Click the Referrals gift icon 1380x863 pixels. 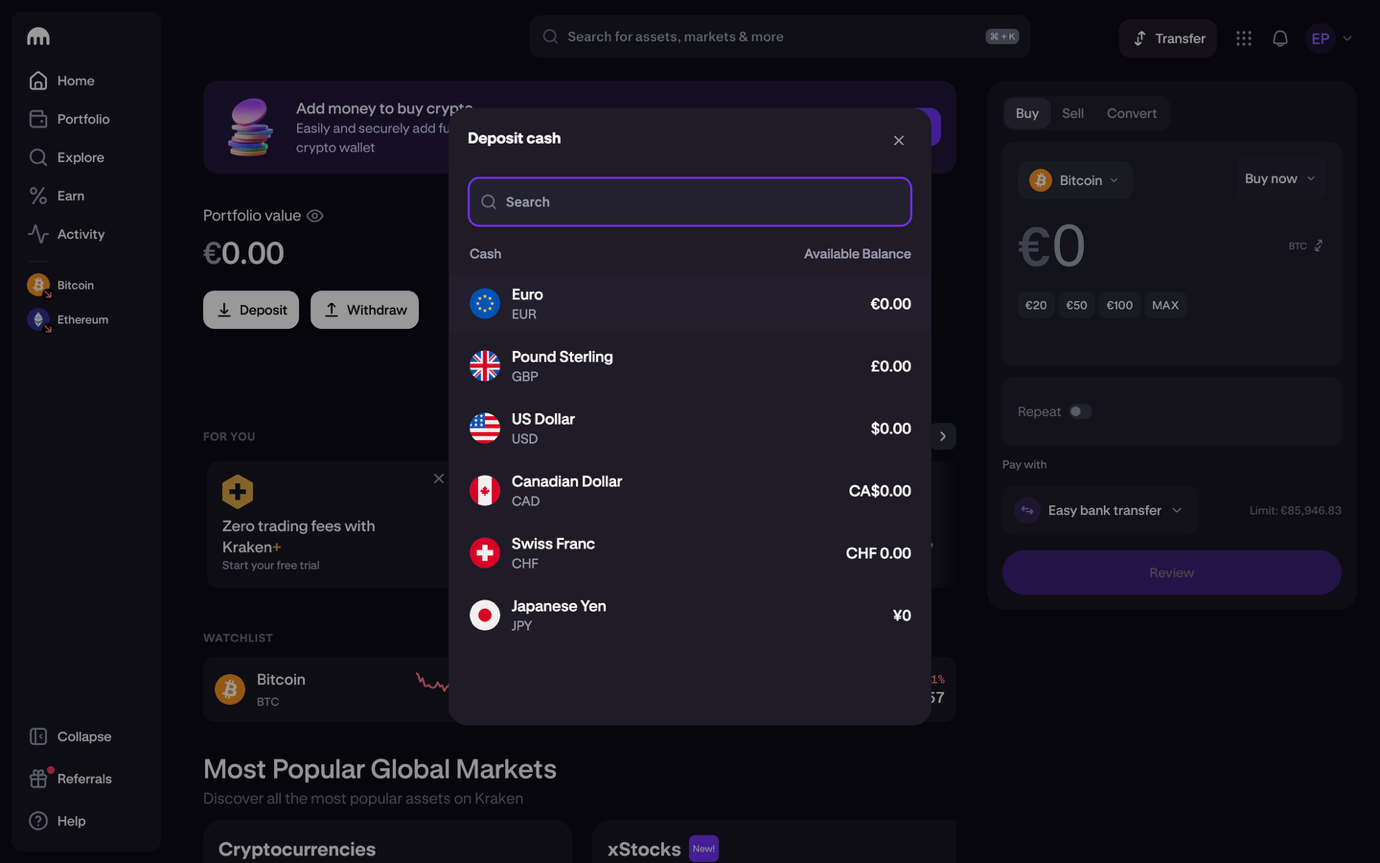pyautogui.click(x=38, y=778)
